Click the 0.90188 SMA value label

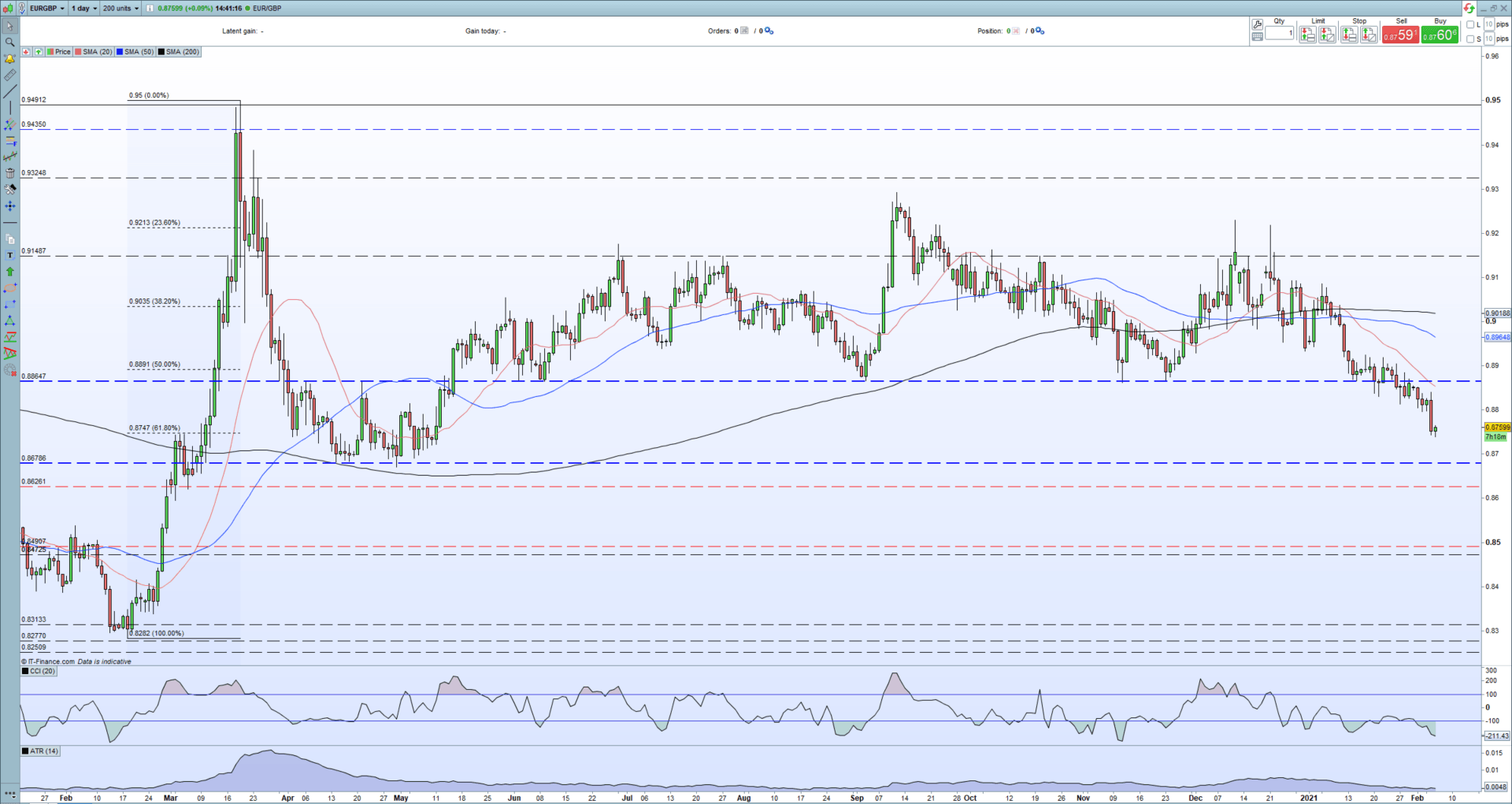[1497, 313]
